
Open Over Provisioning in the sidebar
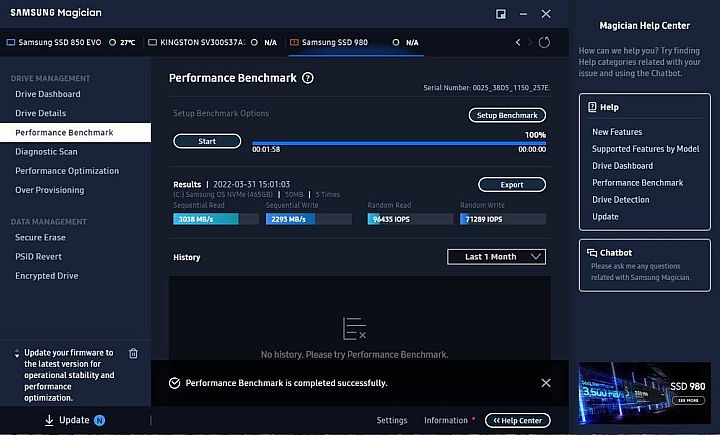pyautogui.click(x=50, y=190)
